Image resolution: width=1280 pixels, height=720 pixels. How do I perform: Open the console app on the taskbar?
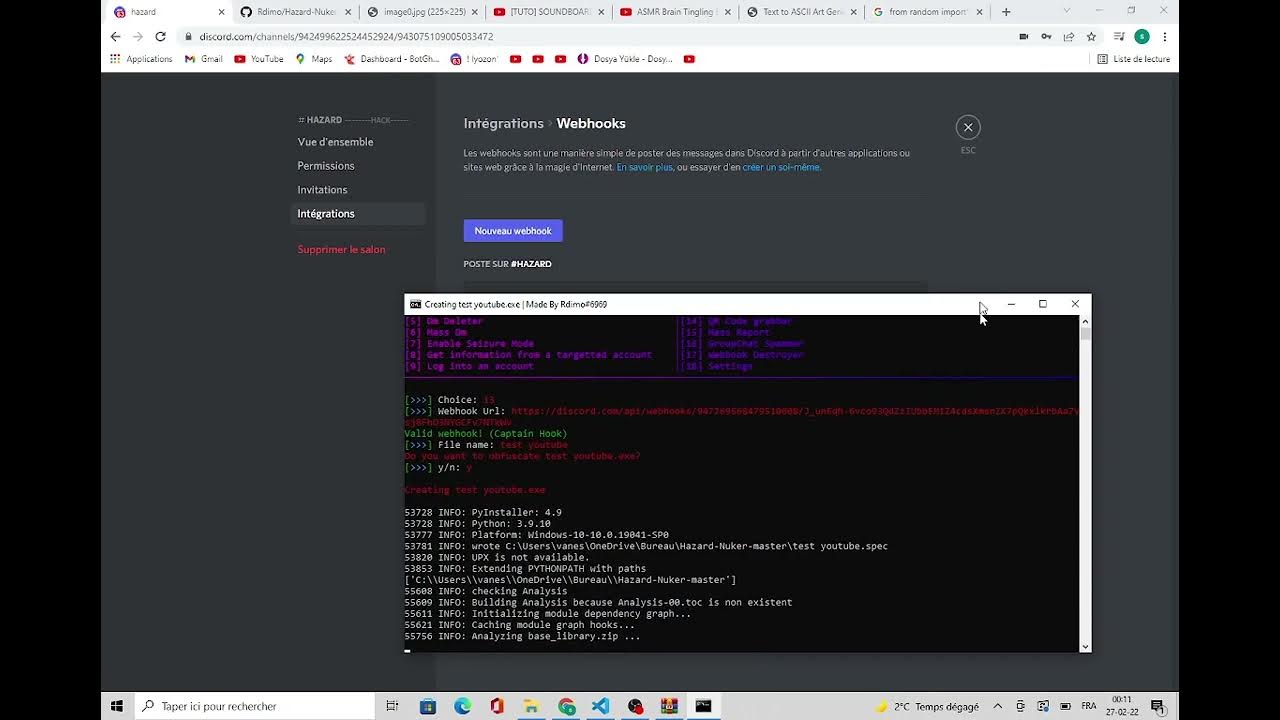point(704,706)
